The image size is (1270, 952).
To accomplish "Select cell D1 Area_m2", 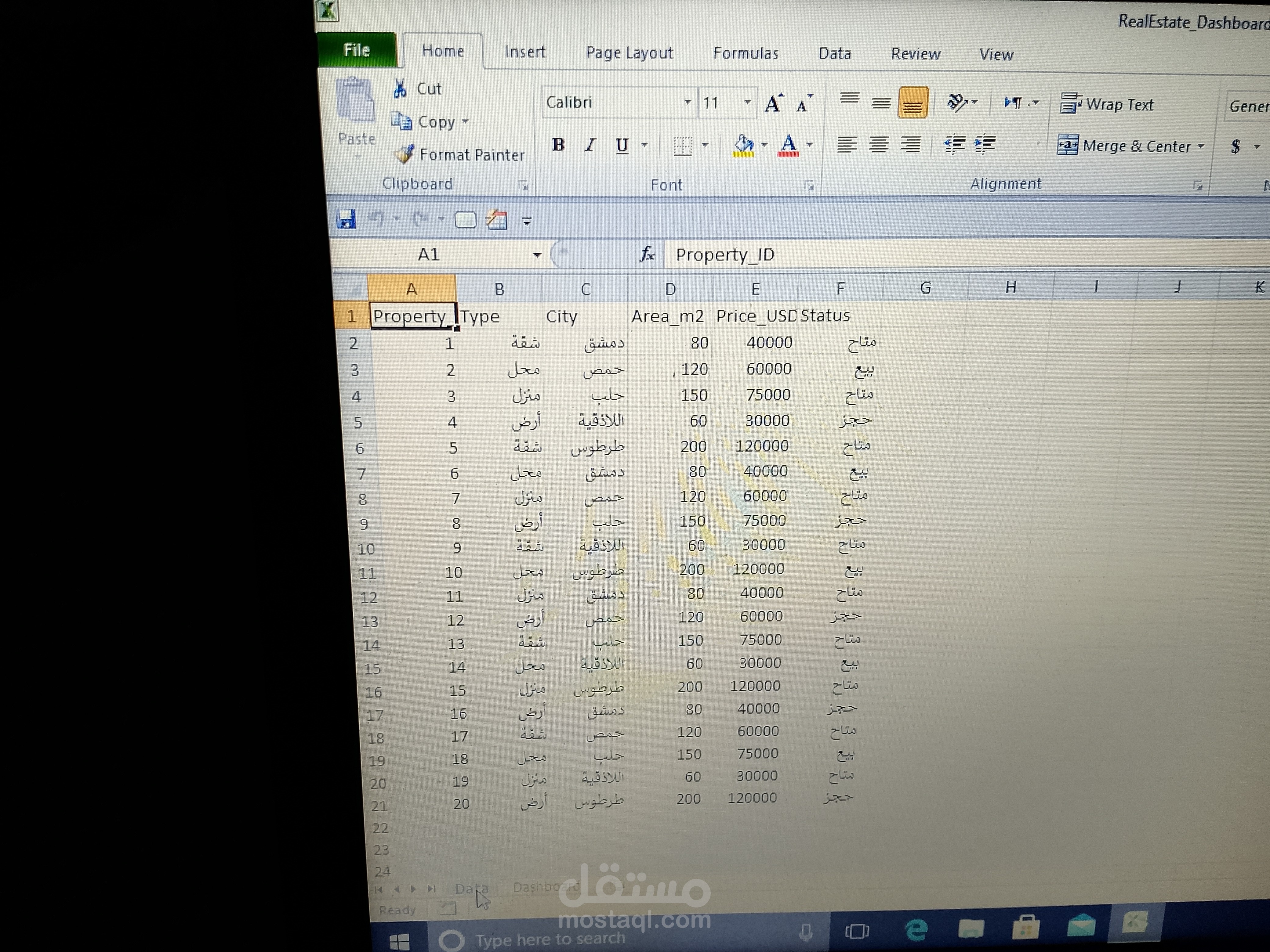I will (x=670, y=316).
